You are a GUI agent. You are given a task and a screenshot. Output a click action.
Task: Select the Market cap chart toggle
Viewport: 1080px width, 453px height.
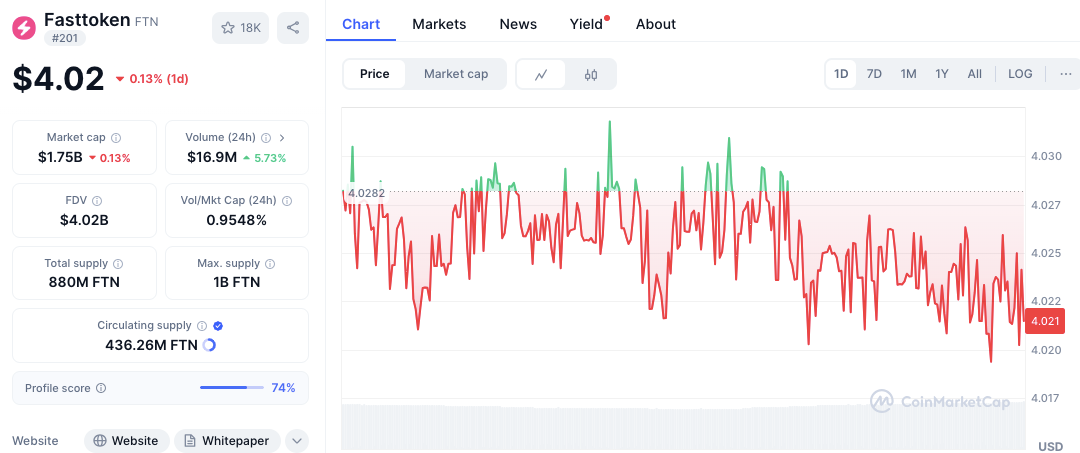pos(456,74)
